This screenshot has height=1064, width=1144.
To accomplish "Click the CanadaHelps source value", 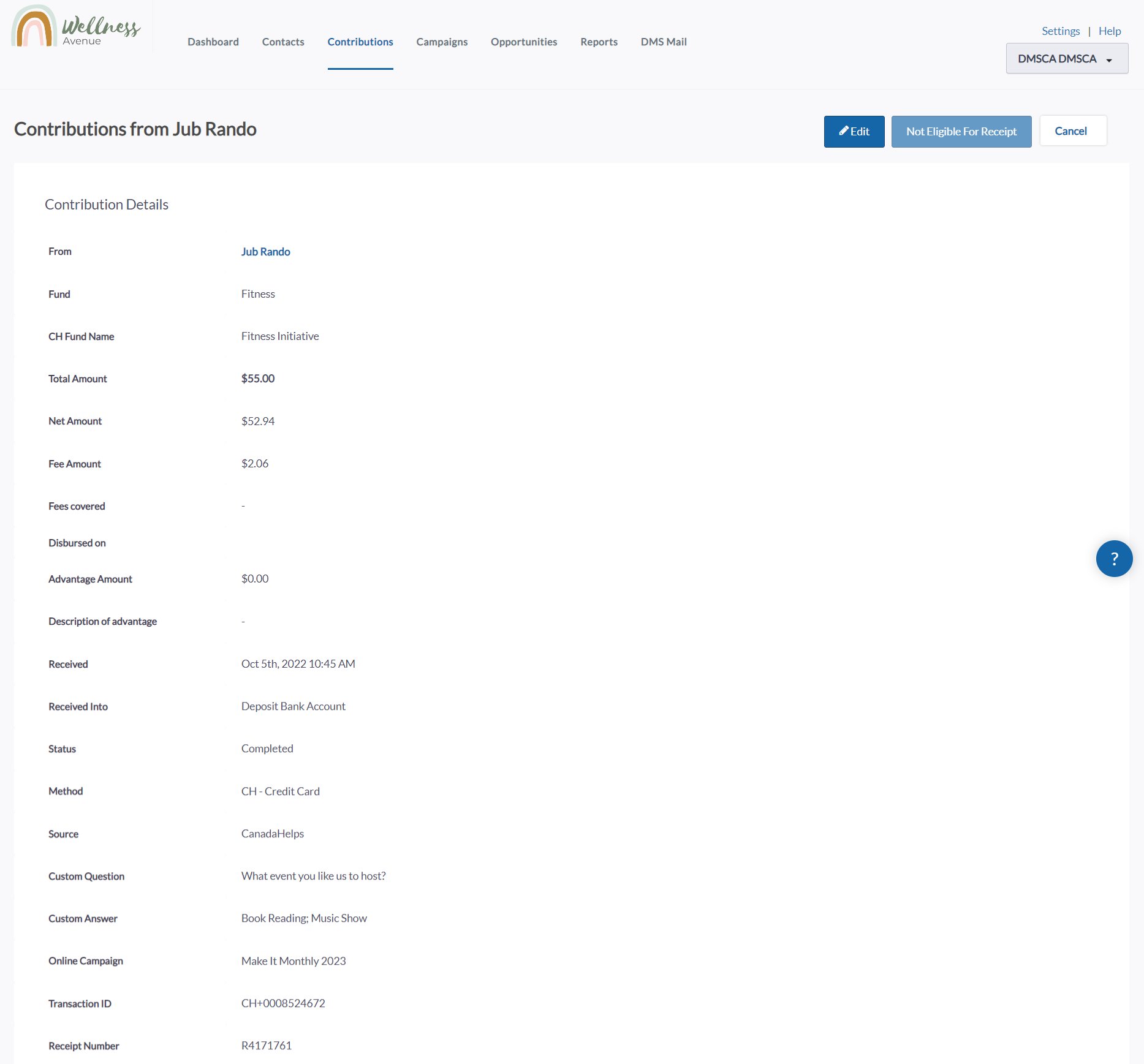I will (x=273, y=834).
